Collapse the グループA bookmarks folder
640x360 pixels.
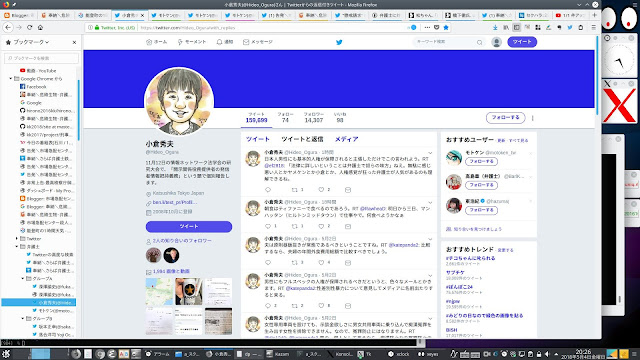click(23, 279)
